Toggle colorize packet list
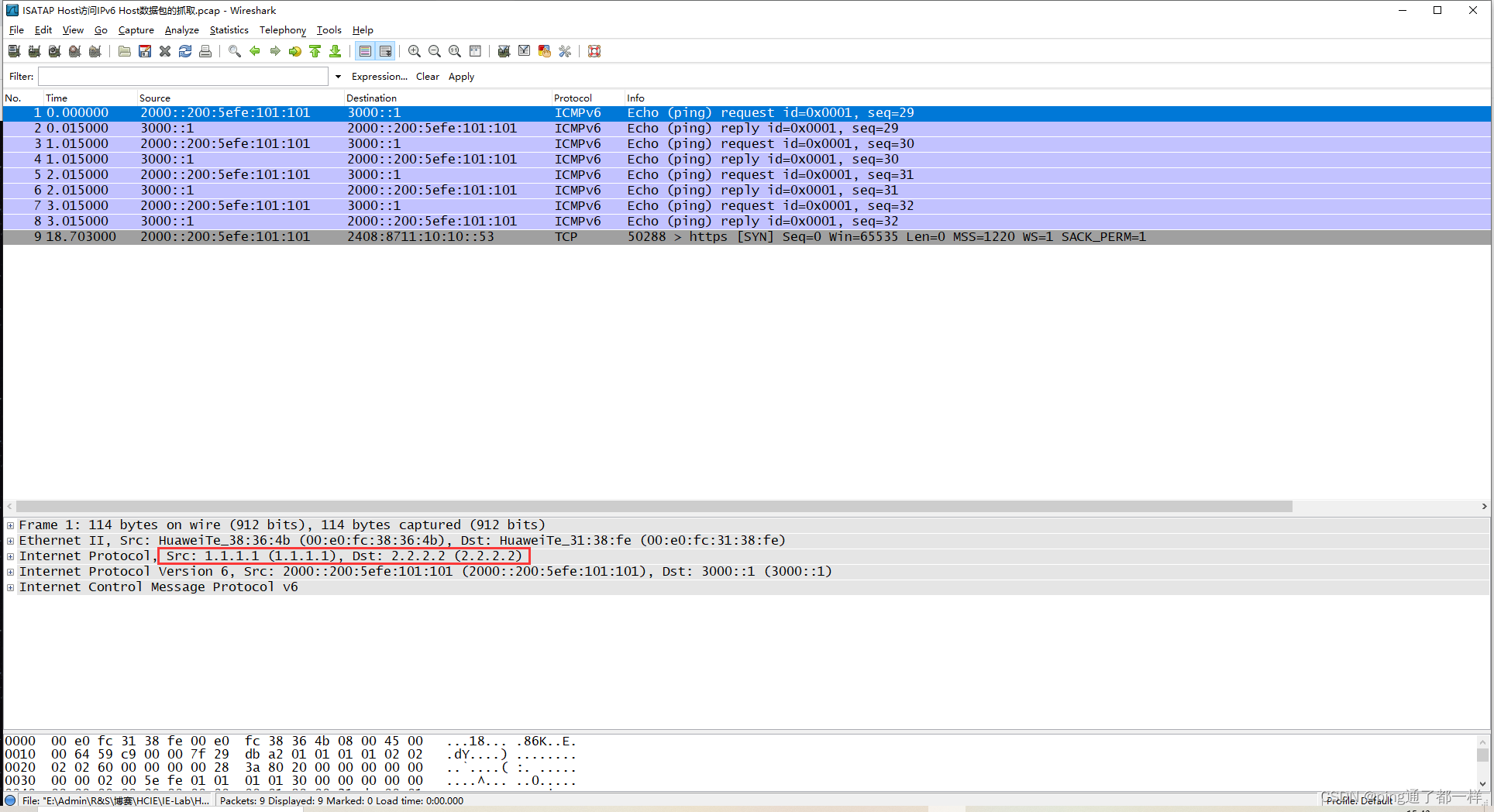The height and width of the screenshot is (812, 1494). (365, 51)
